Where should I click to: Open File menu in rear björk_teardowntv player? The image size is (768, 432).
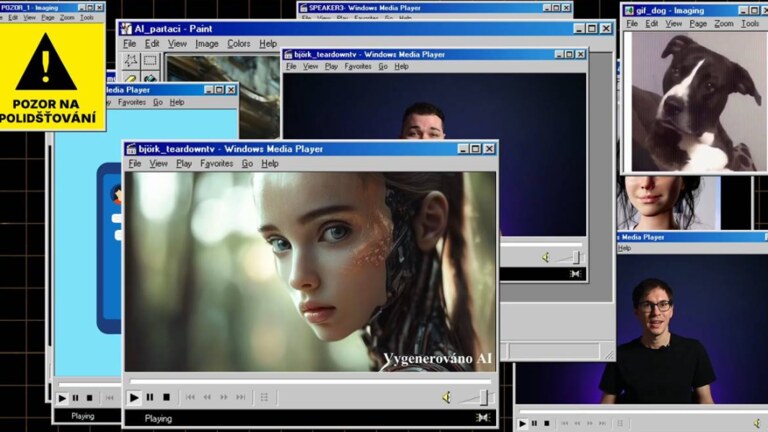[291, 67]
